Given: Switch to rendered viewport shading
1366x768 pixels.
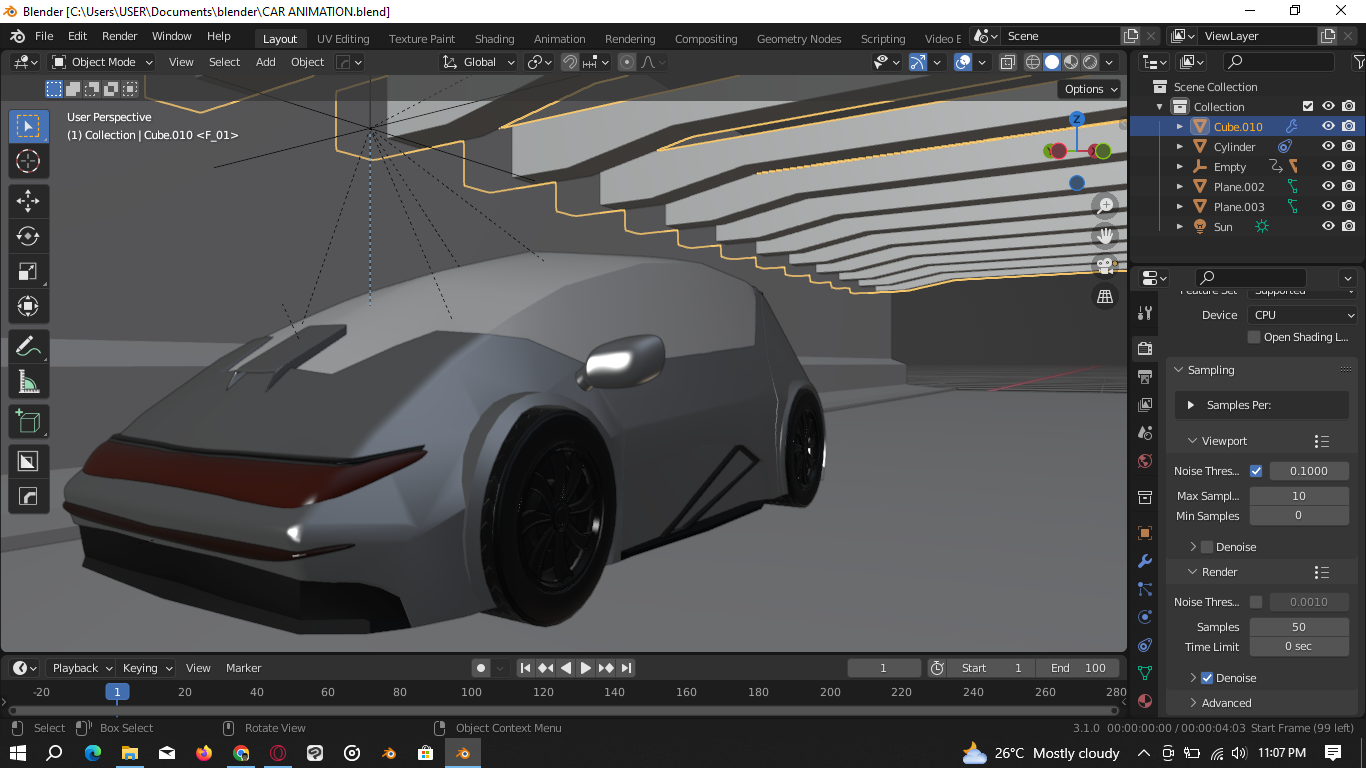Looking at the screenshot, I should 1090,62.
